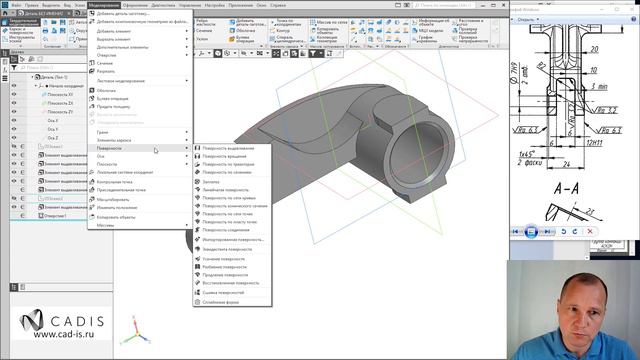The image size is (640, 360).
Task: Open the Диагностика menu
Action: pos(163,5)
